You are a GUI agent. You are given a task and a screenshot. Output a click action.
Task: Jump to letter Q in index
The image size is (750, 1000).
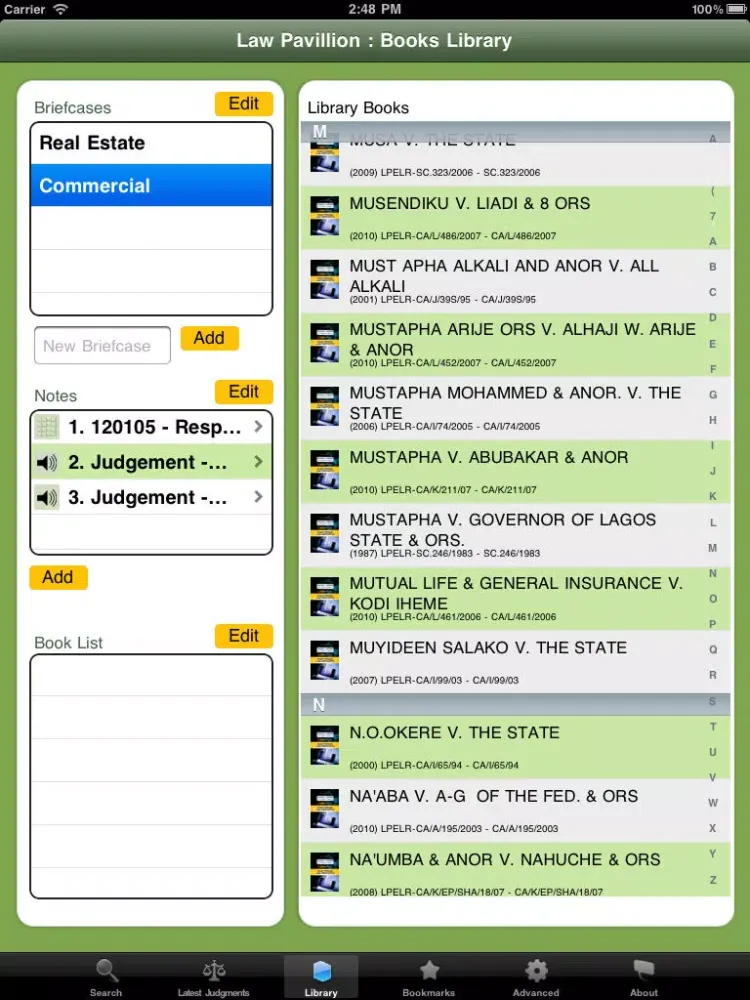pos(712,649)
